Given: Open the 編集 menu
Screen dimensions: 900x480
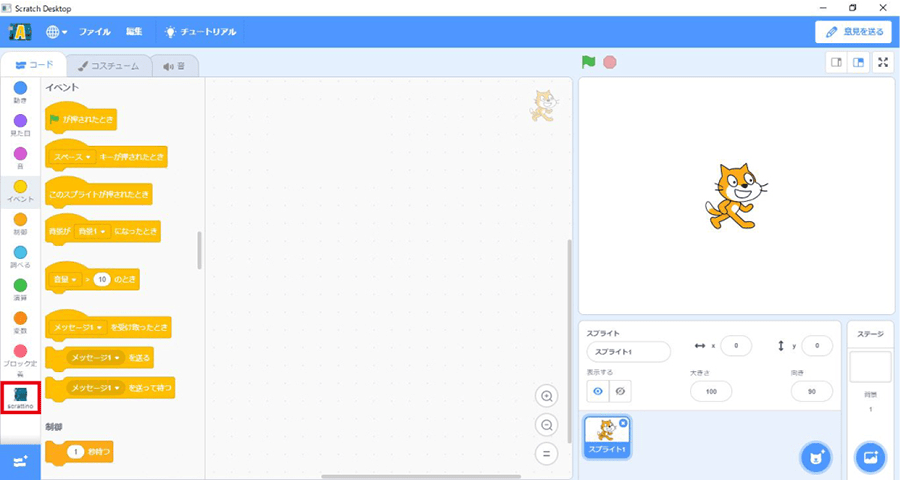Looking at the screenshot, I should pyautogui.click(x=134, y=32).
